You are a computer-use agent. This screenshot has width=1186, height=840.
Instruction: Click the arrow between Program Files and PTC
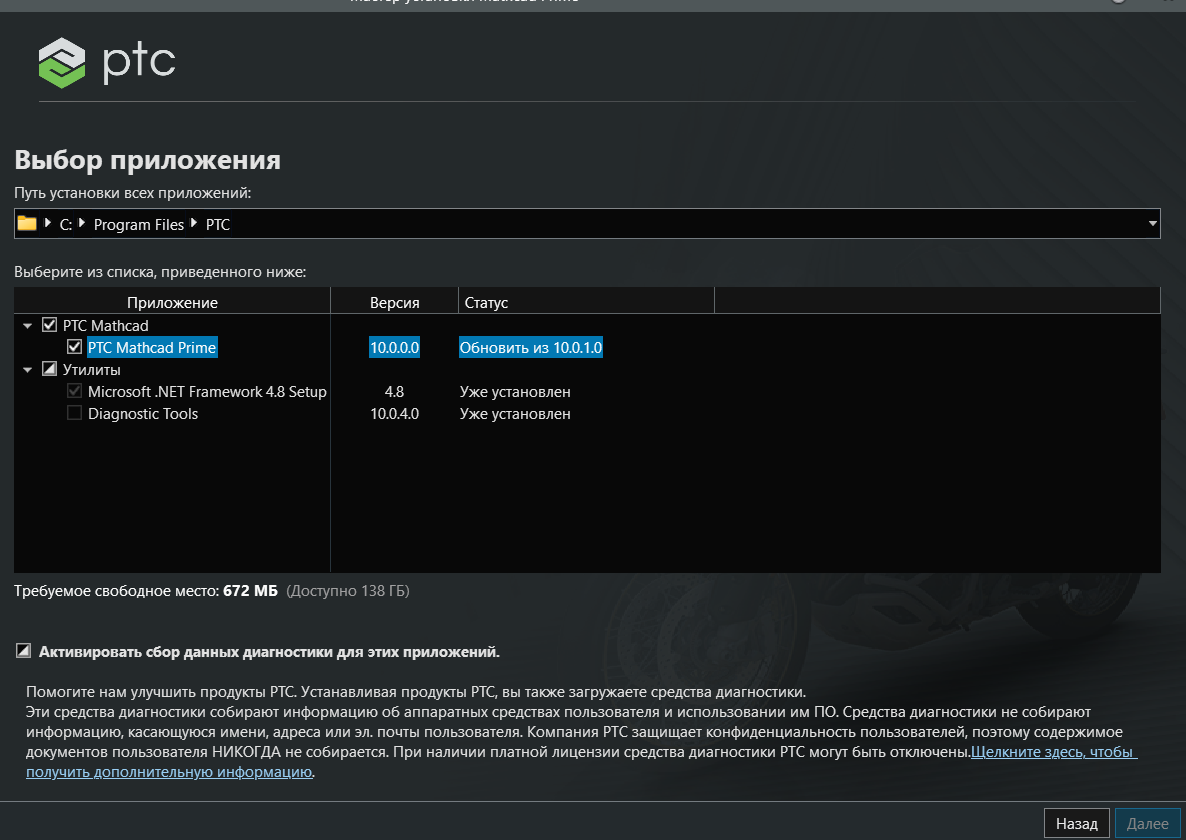(194, 224)
